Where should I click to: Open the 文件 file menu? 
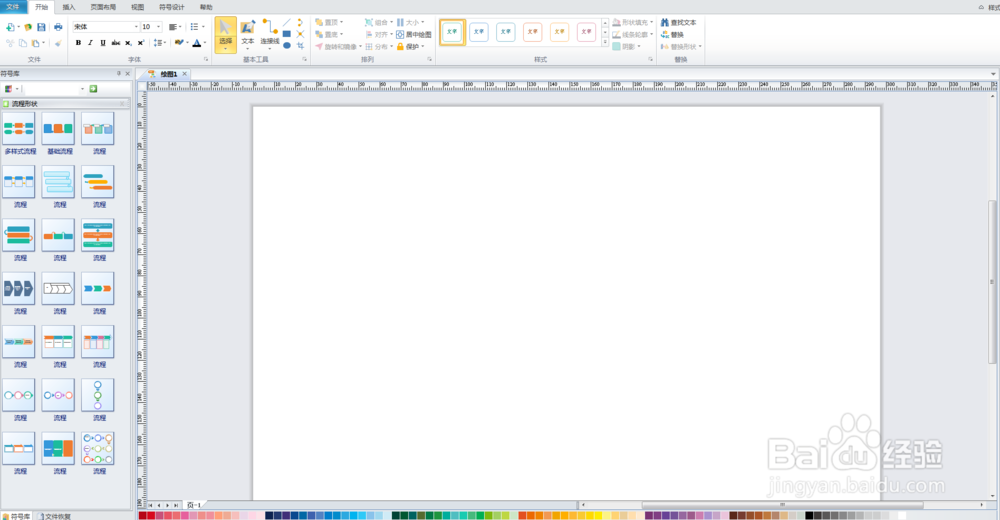[13, 7]
